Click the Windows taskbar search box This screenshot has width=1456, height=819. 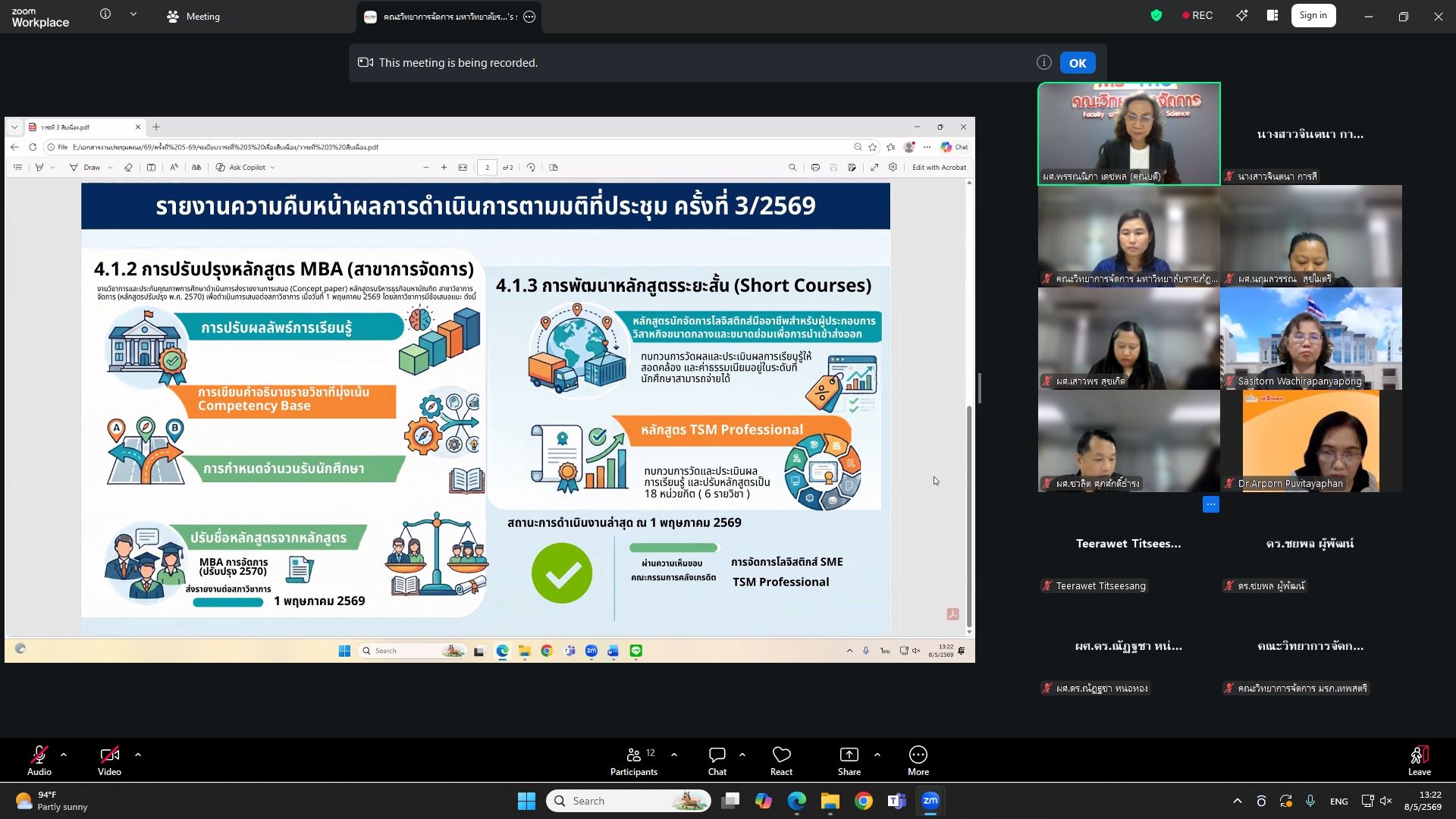pos(629,801)
